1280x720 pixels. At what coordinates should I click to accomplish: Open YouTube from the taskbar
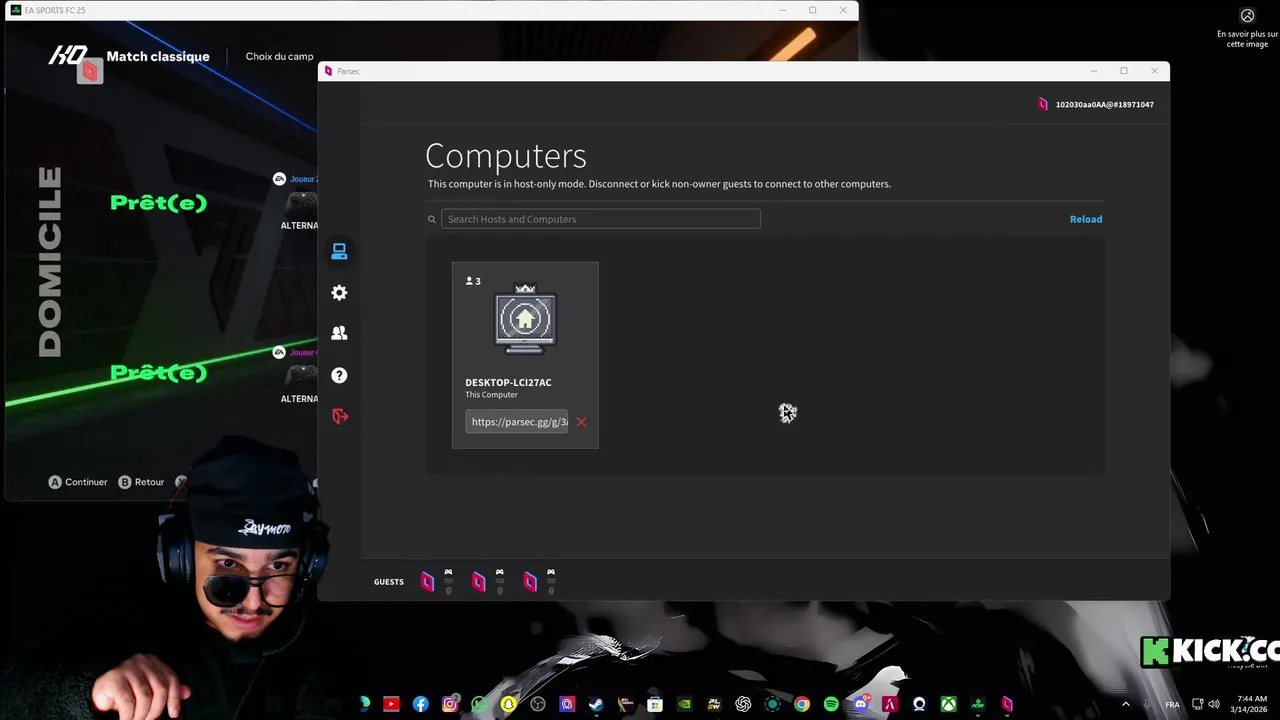(391, 704)
